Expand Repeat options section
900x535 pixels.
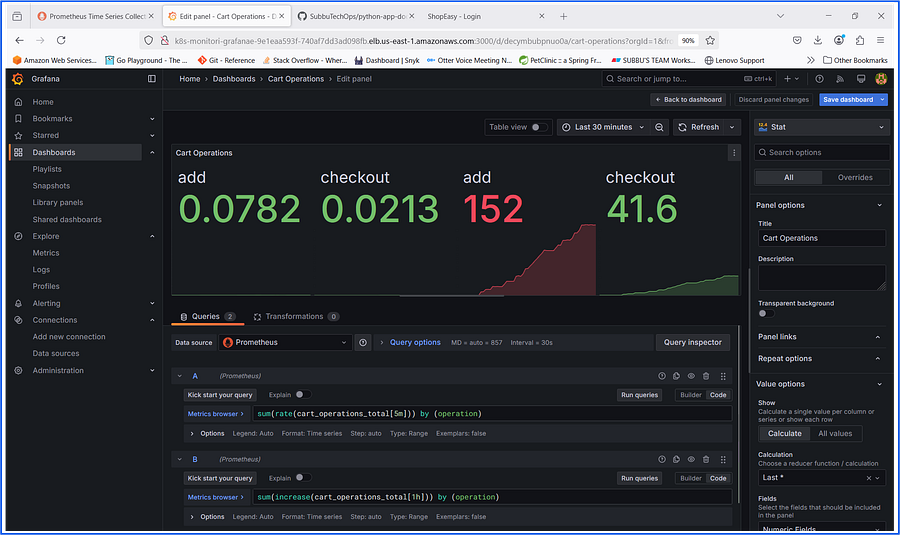pos(821,359)
